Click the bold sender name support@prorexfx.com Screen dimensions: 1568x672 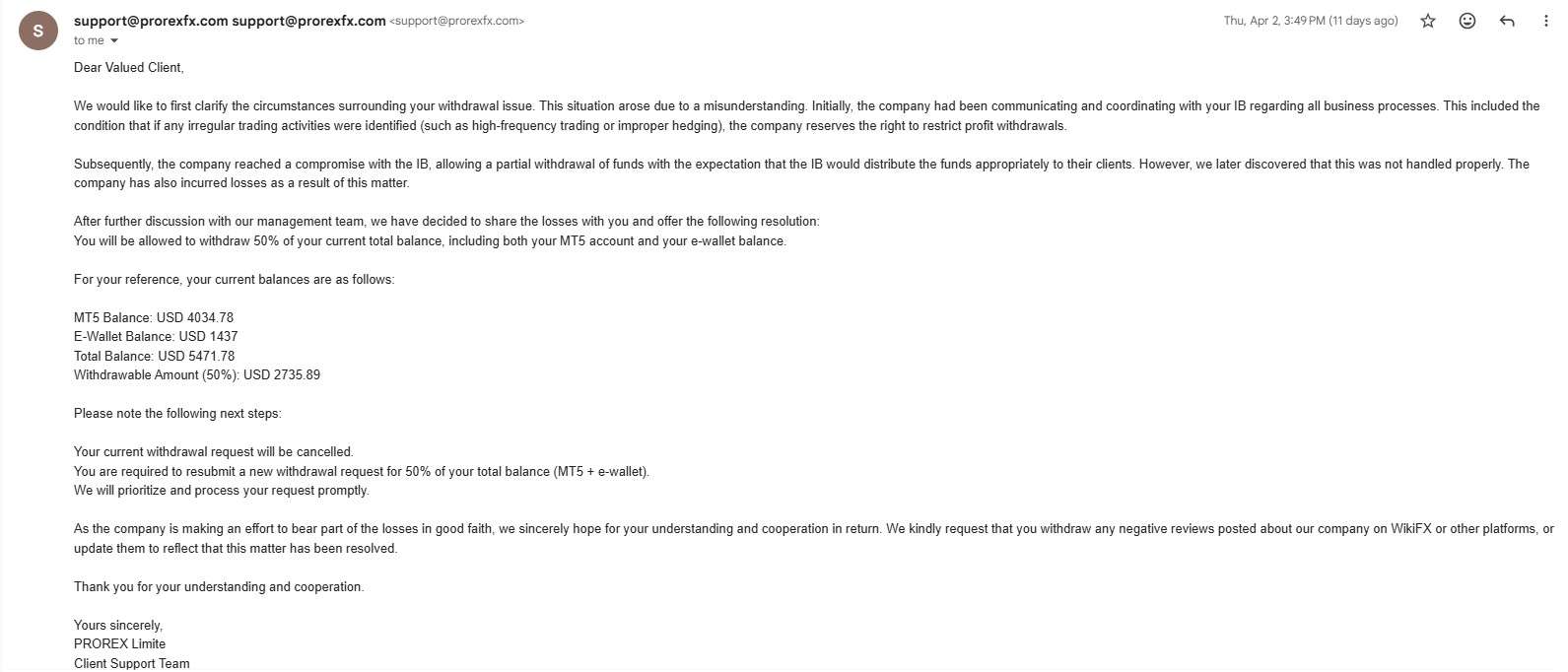click(151, 21)
